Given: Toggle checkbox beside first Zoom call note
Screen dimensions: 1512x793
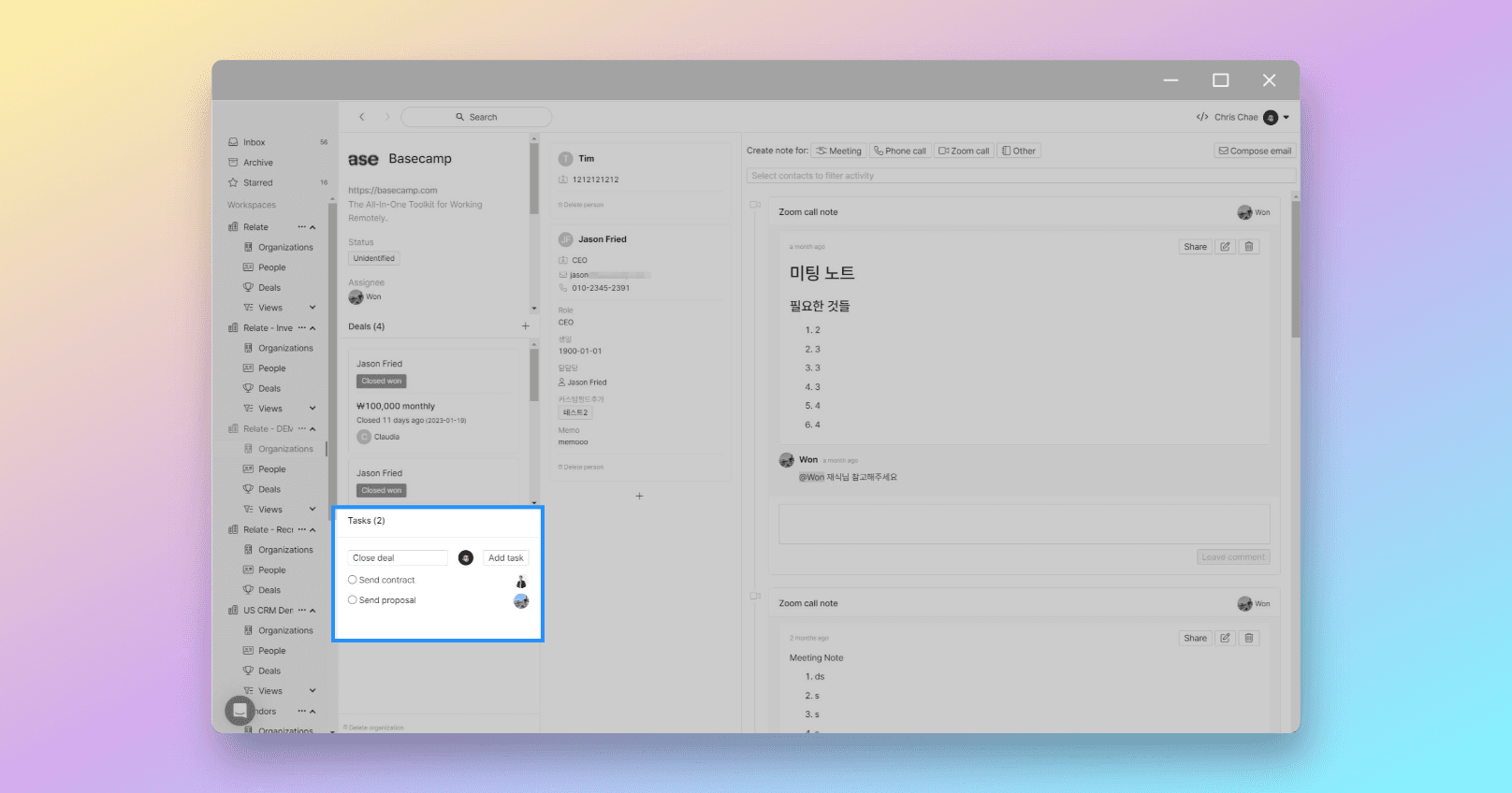Looking at the screenshot, I should tap(754, 205).
